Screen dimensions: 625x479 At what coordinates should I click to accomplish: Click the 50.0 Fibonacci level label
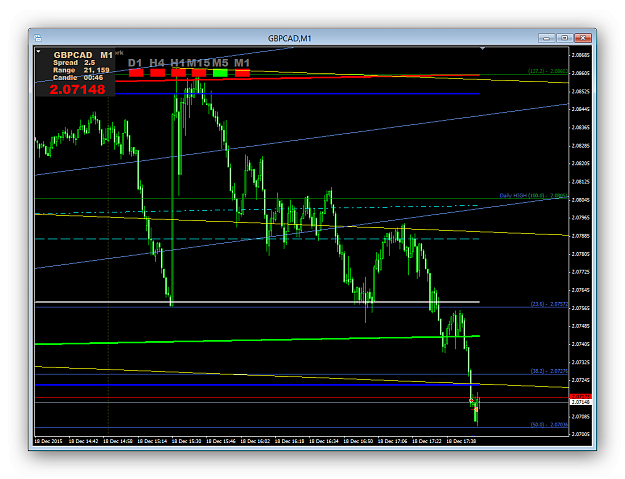[x=549, y=425]
